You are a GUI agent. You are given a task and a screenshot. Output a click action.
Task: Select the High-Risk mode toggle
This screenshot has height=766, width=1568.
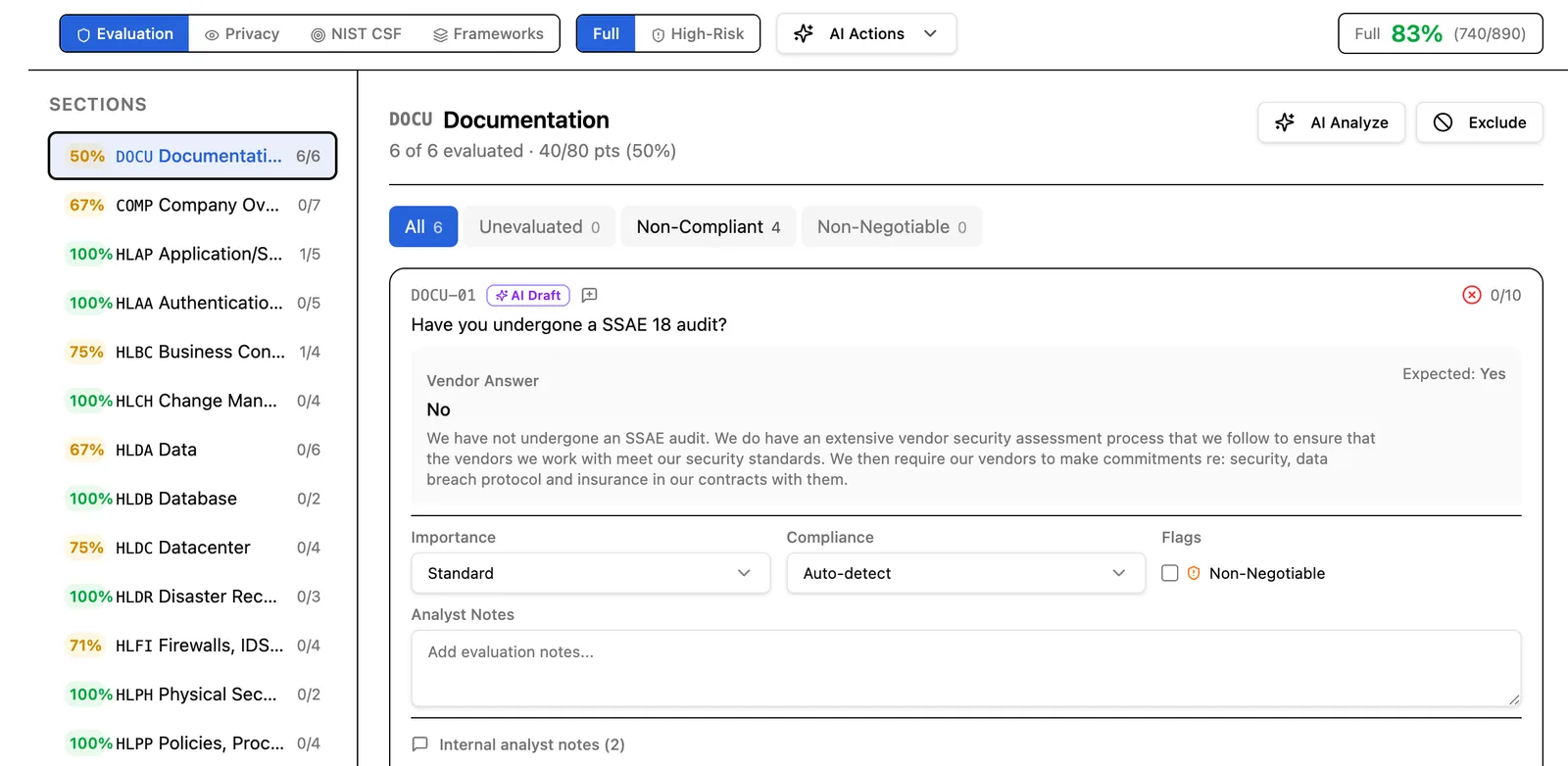click(x=698, y=33)
